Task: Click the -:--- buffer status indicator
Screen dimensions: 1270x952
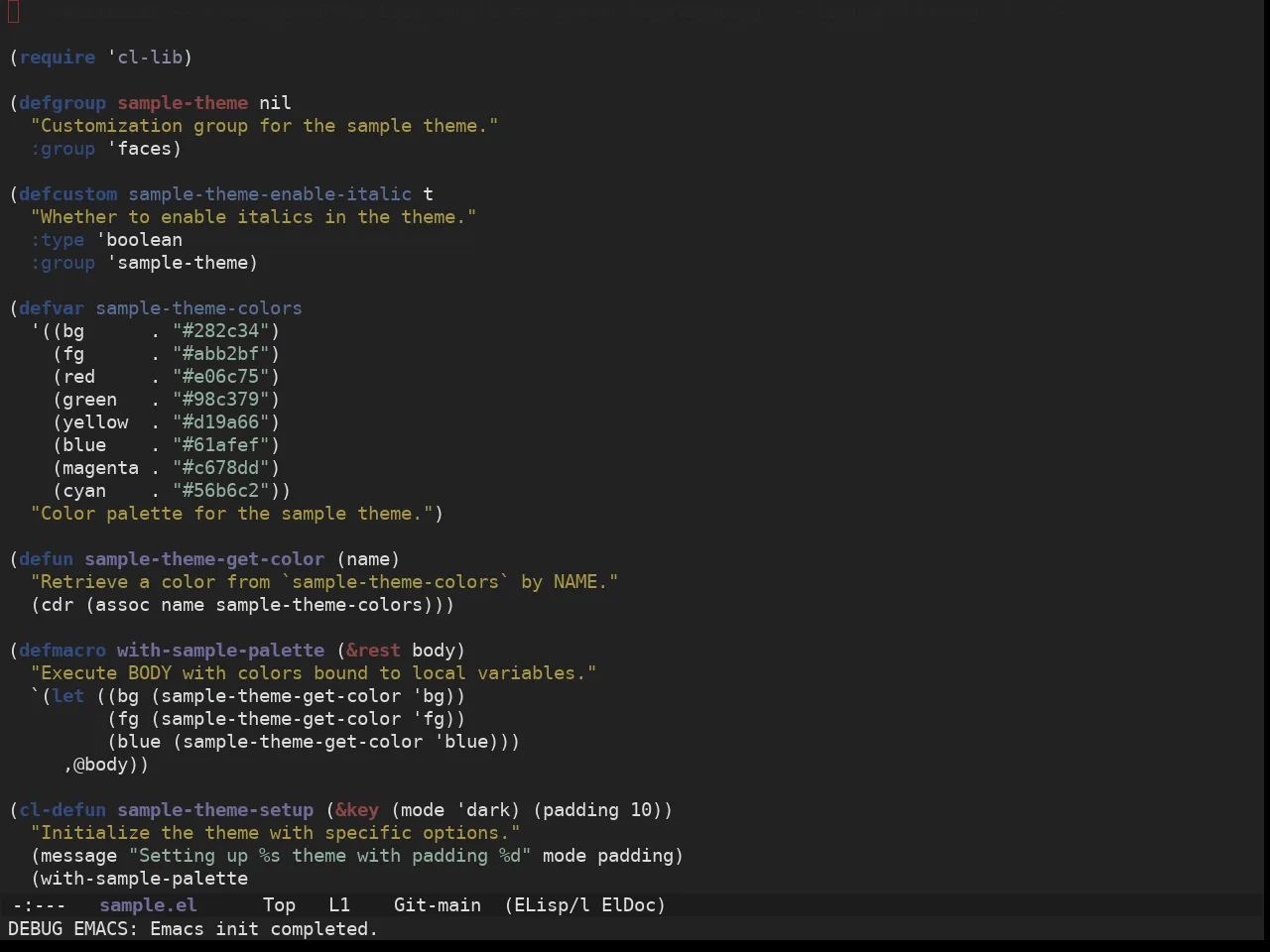Action: tap(39, 905)
